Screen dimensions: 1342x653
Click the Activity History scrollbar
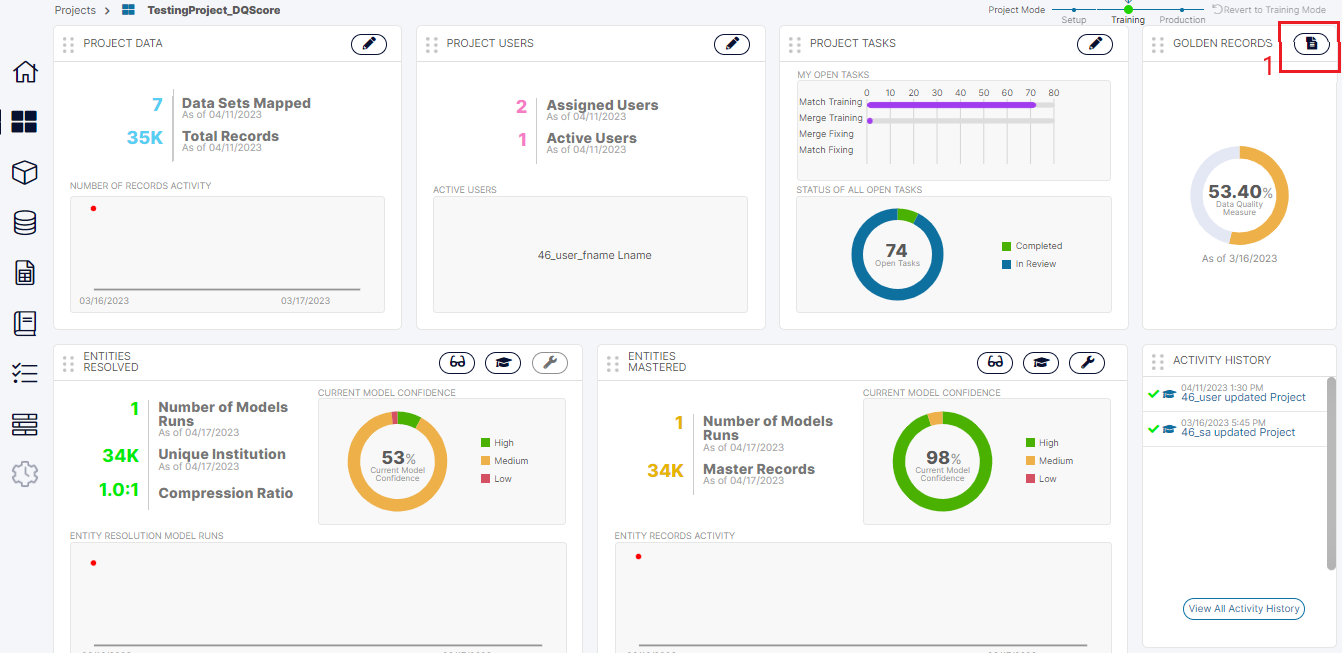point(1330,470)
